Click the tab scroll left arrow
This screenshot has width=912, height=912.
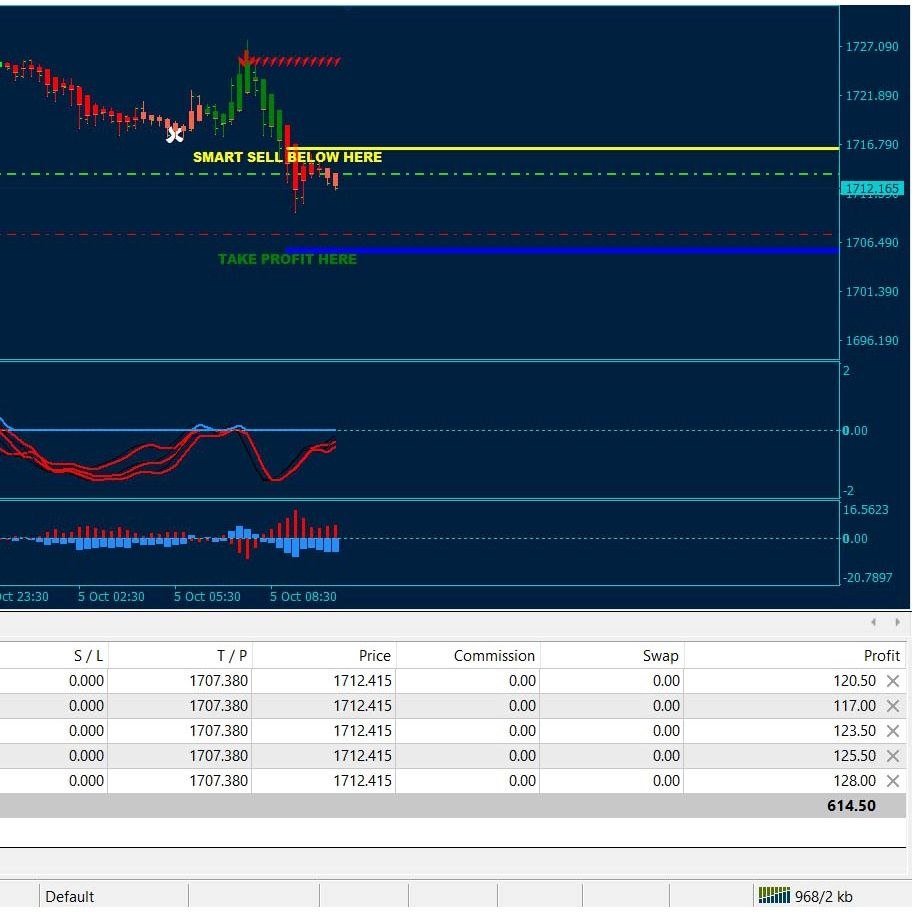coord(873,622)
